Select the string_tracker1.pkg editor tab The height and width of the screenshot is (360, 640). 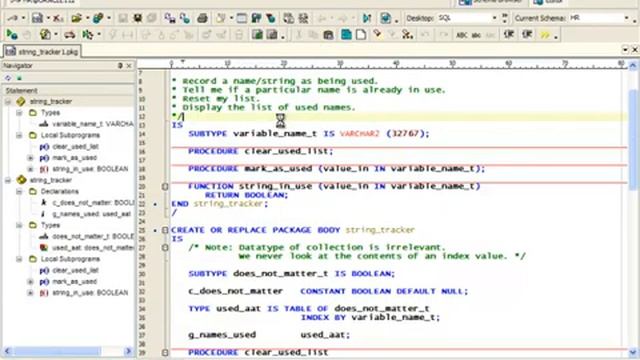42,51
